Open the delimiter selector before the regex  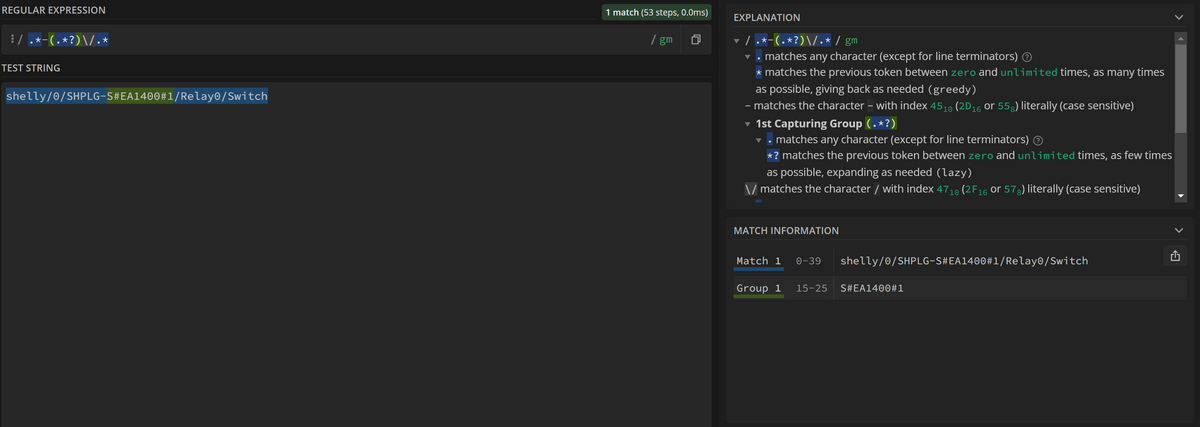pos(12,40)
